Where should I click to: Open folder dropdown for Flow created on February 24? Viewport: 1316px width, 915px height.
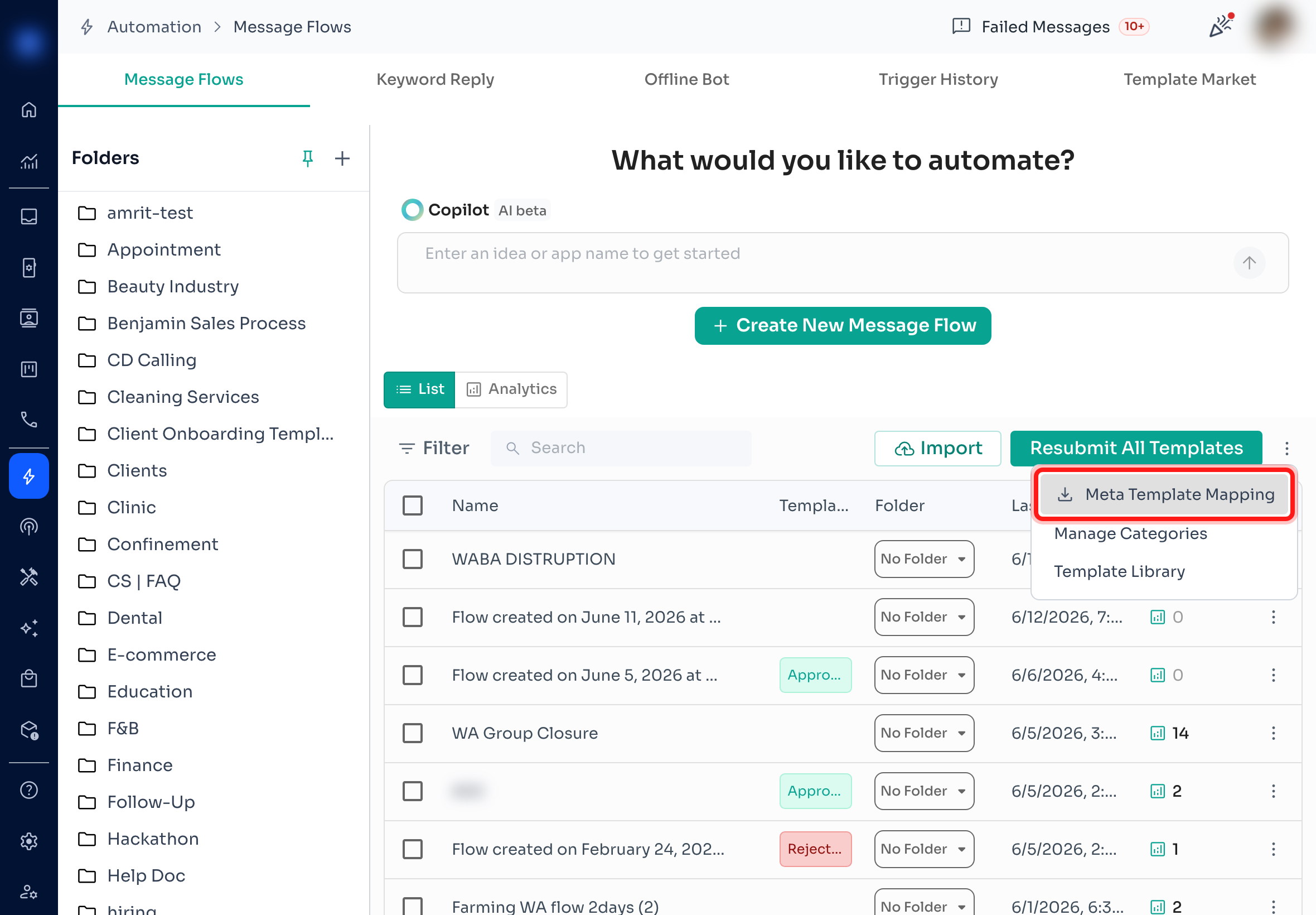923,849
